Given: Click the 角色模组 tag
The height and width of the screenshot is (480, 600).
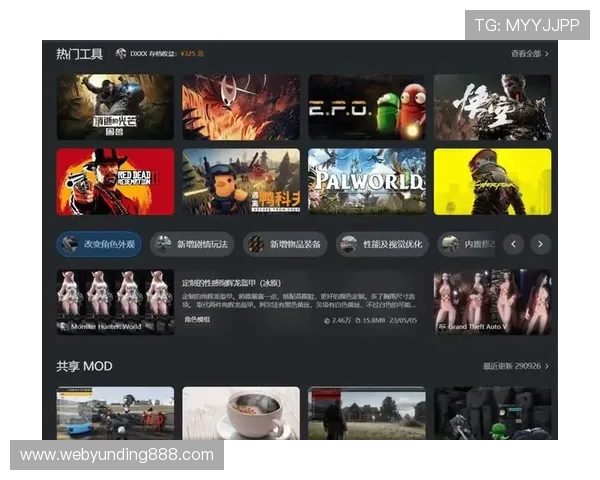Looking at the screenshot, I should point(198,320).
